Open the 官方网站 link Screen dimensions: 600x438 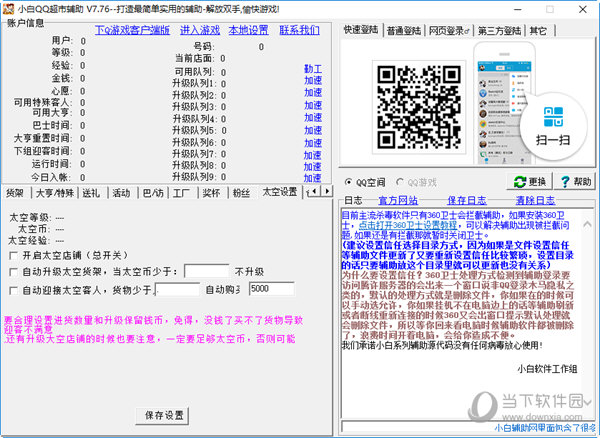pos(398,200)
